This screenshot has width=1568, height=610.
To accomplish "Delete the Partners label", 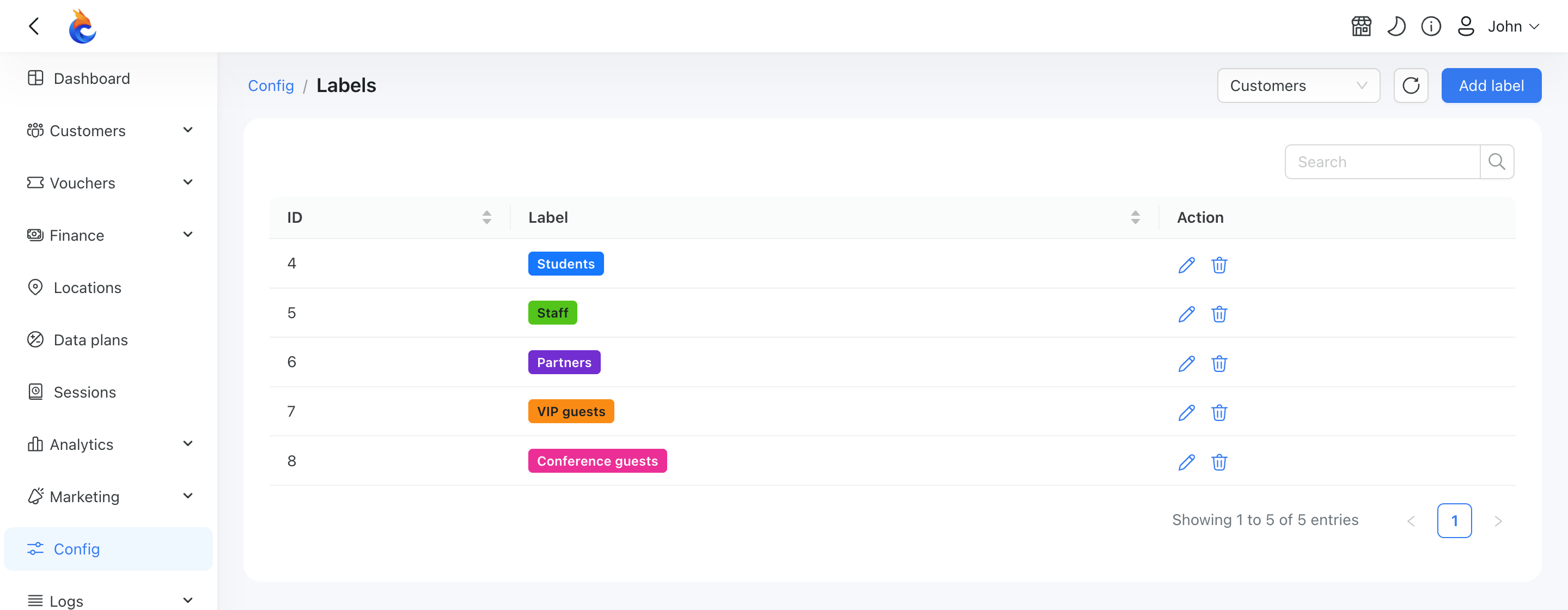I will [x=1218, y=363].
